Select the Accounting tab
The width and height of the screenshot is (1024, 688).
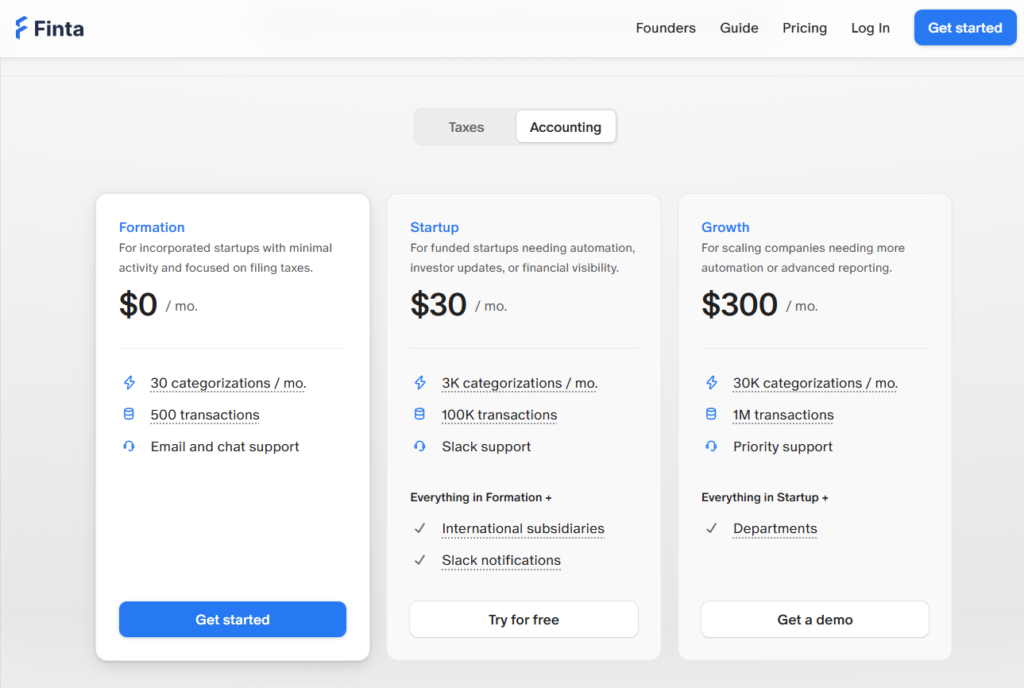click(x=565, y=126)
